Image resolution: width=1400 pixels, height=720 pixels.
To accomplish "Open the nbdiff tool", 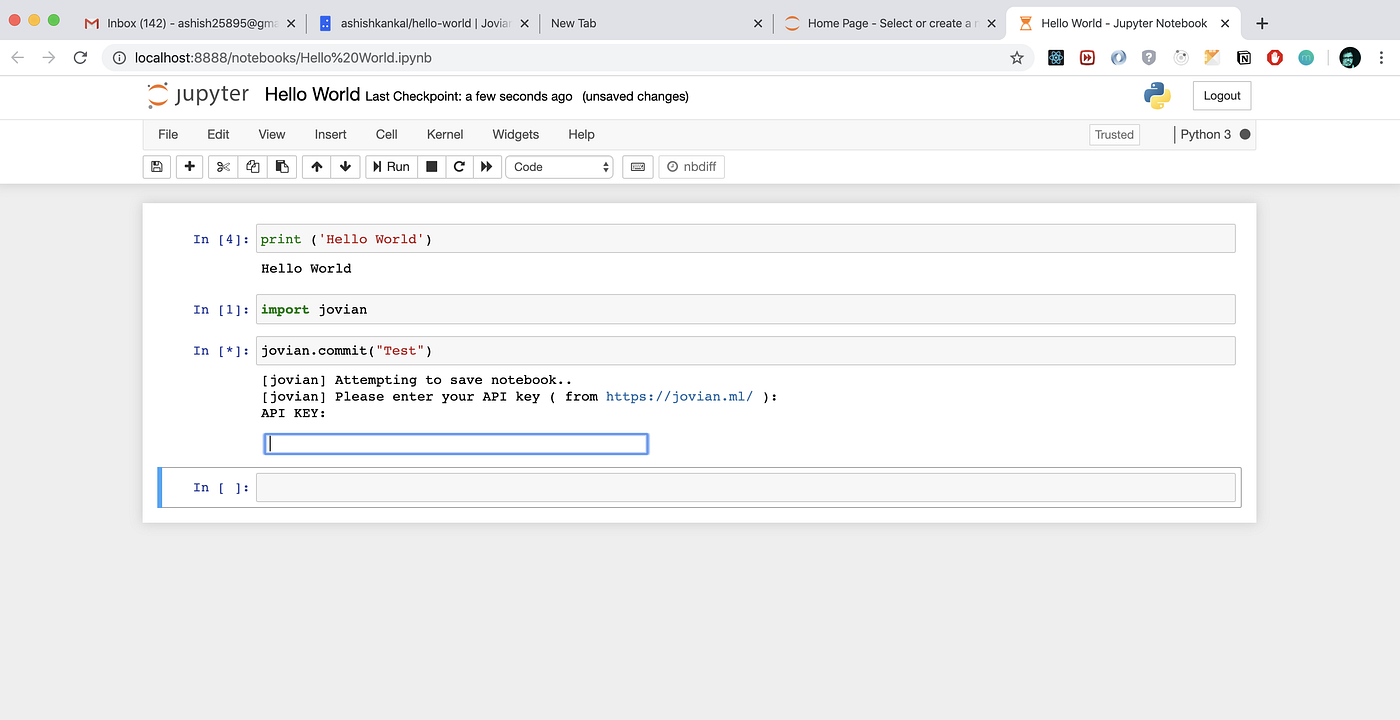I will [691, 166].
